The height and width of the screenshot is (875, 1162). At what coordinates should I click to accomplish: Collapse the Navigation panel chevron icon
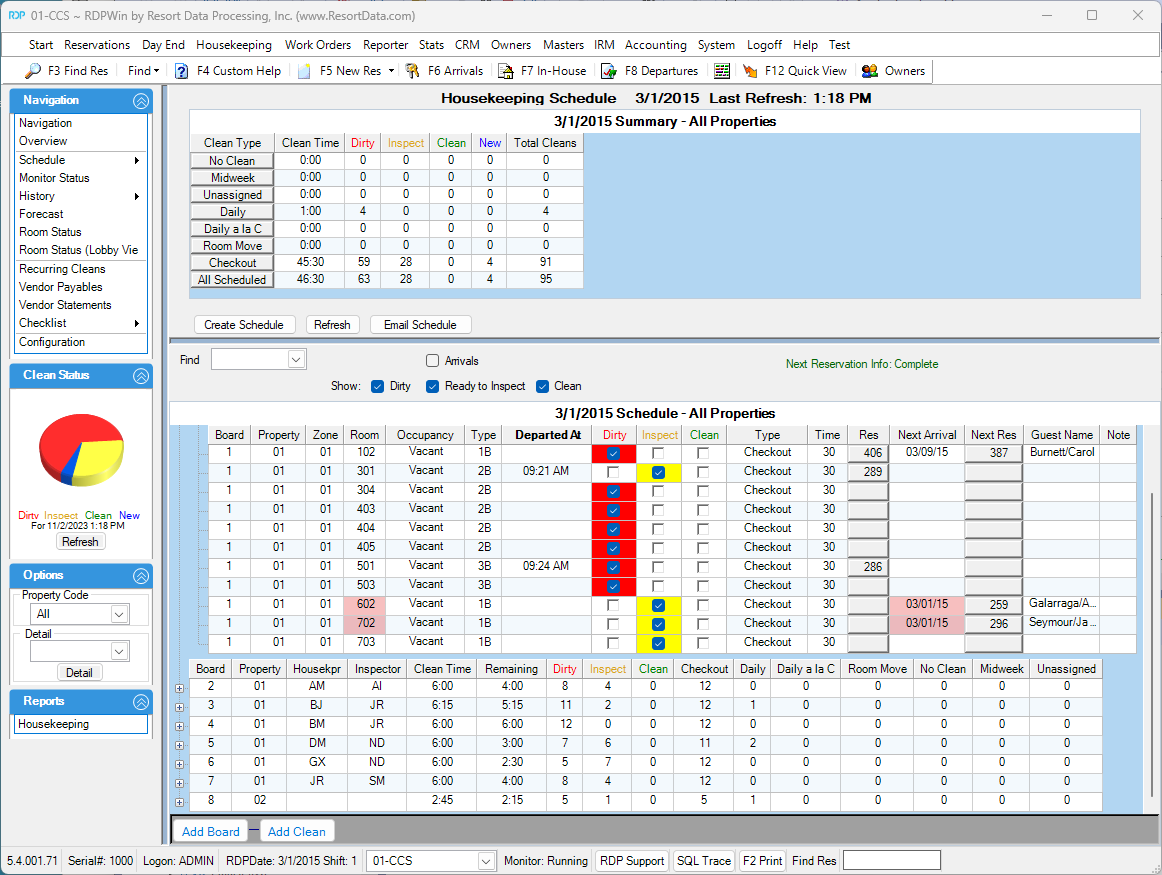(x=141, y=101)
